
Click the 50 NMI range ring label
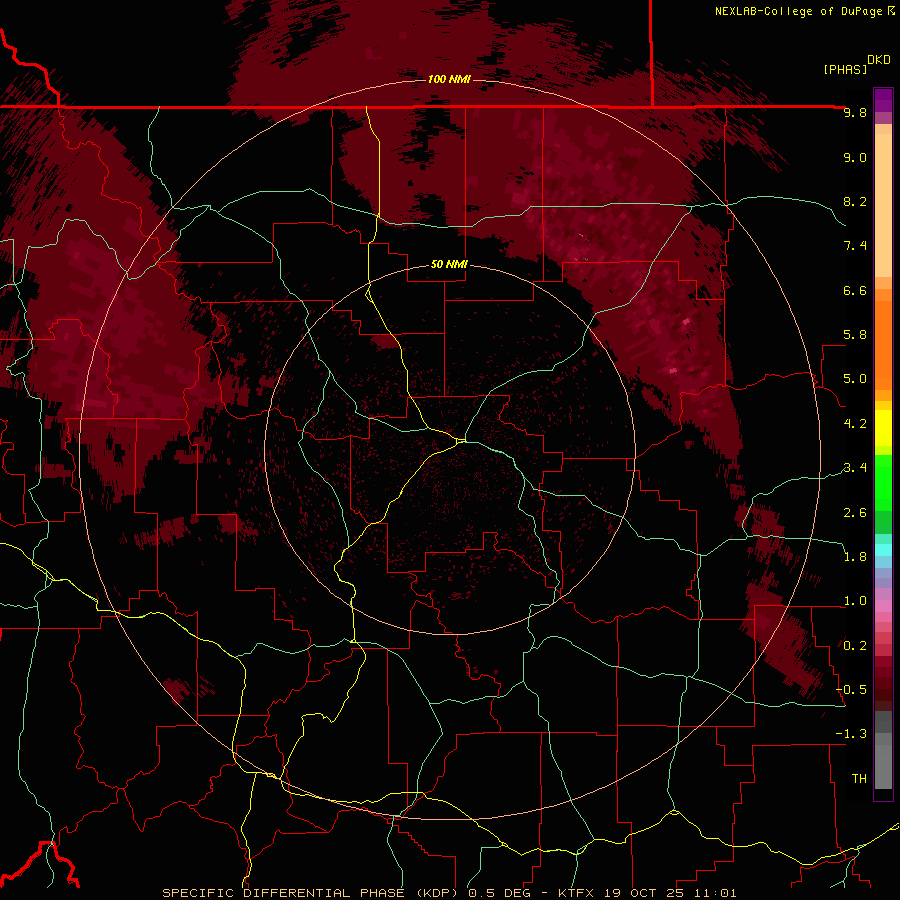pos(449,264)
